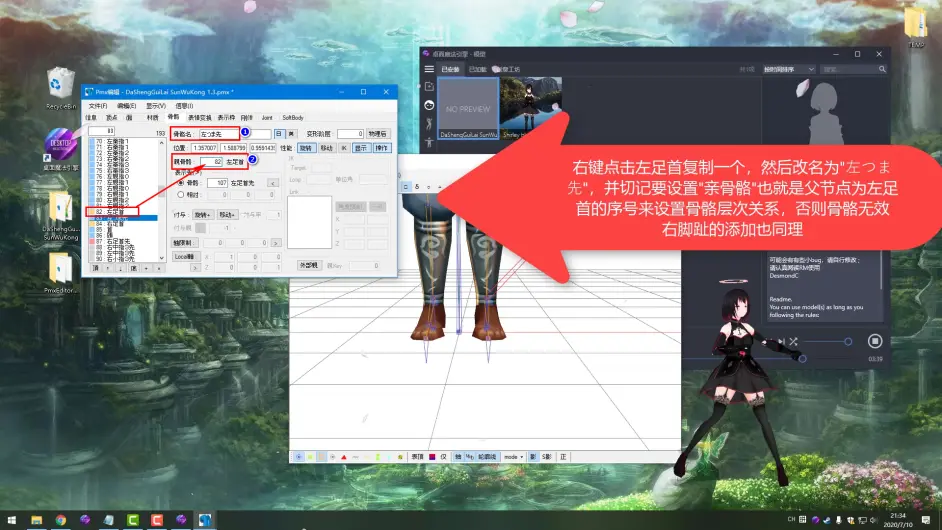
Task: Click the search magnifier icon
Action: point(882,69)
